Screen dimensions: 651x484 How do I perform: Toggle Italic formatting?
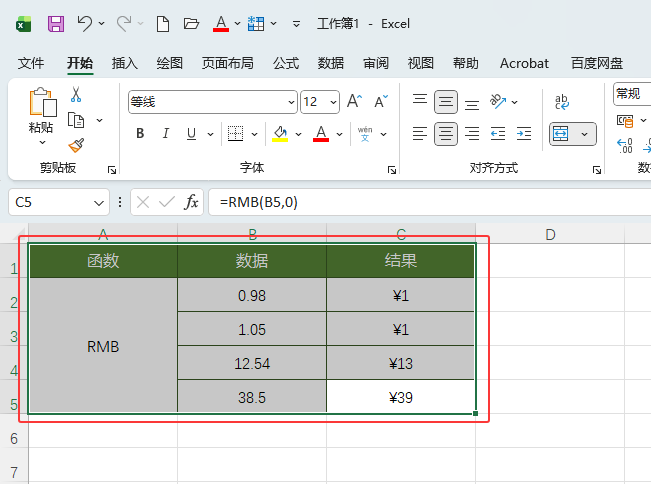[166, 134]
